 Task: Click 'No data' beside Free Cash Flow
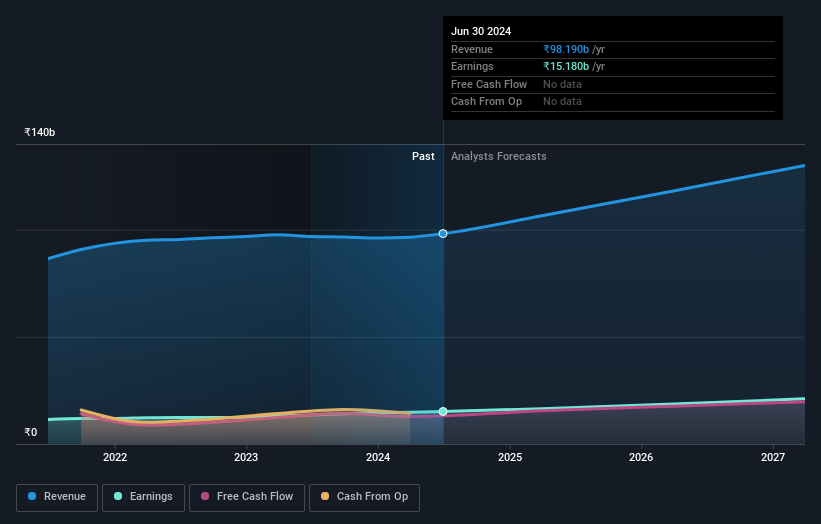(x=562, y=84)
